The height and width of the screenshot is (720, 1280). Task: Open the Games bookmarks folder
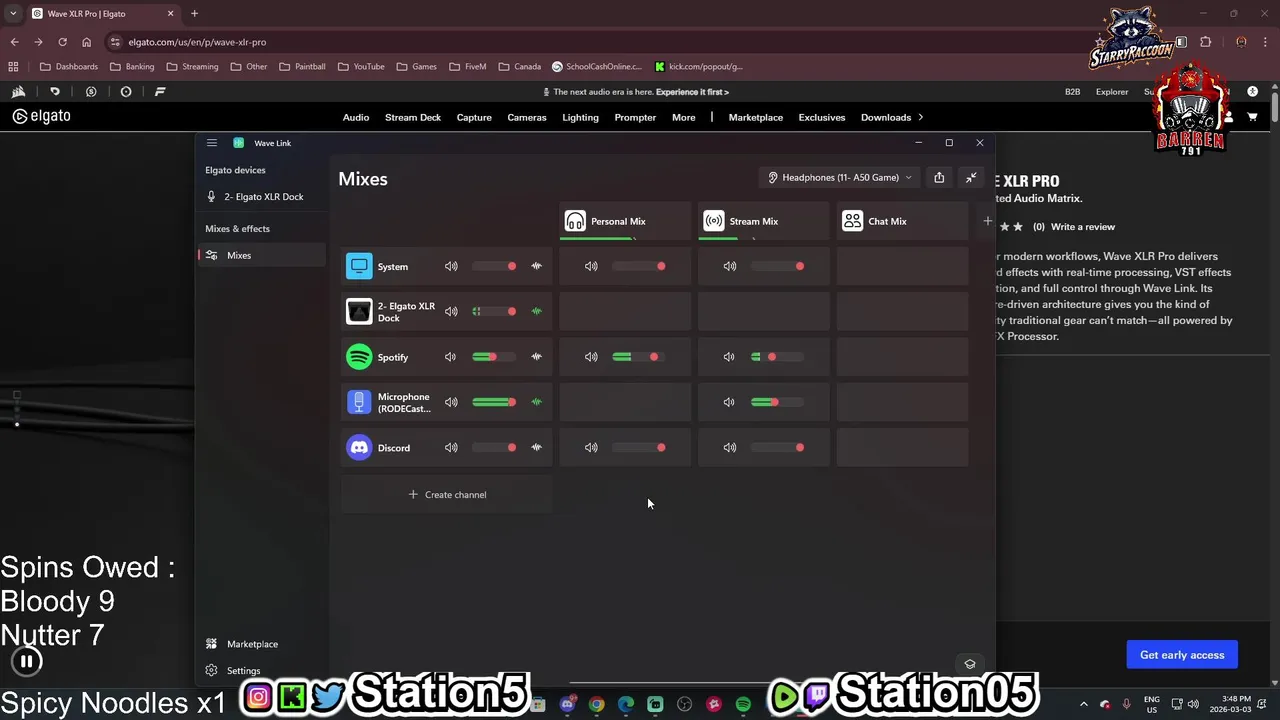pyautogui.click(x=417, y=67)
